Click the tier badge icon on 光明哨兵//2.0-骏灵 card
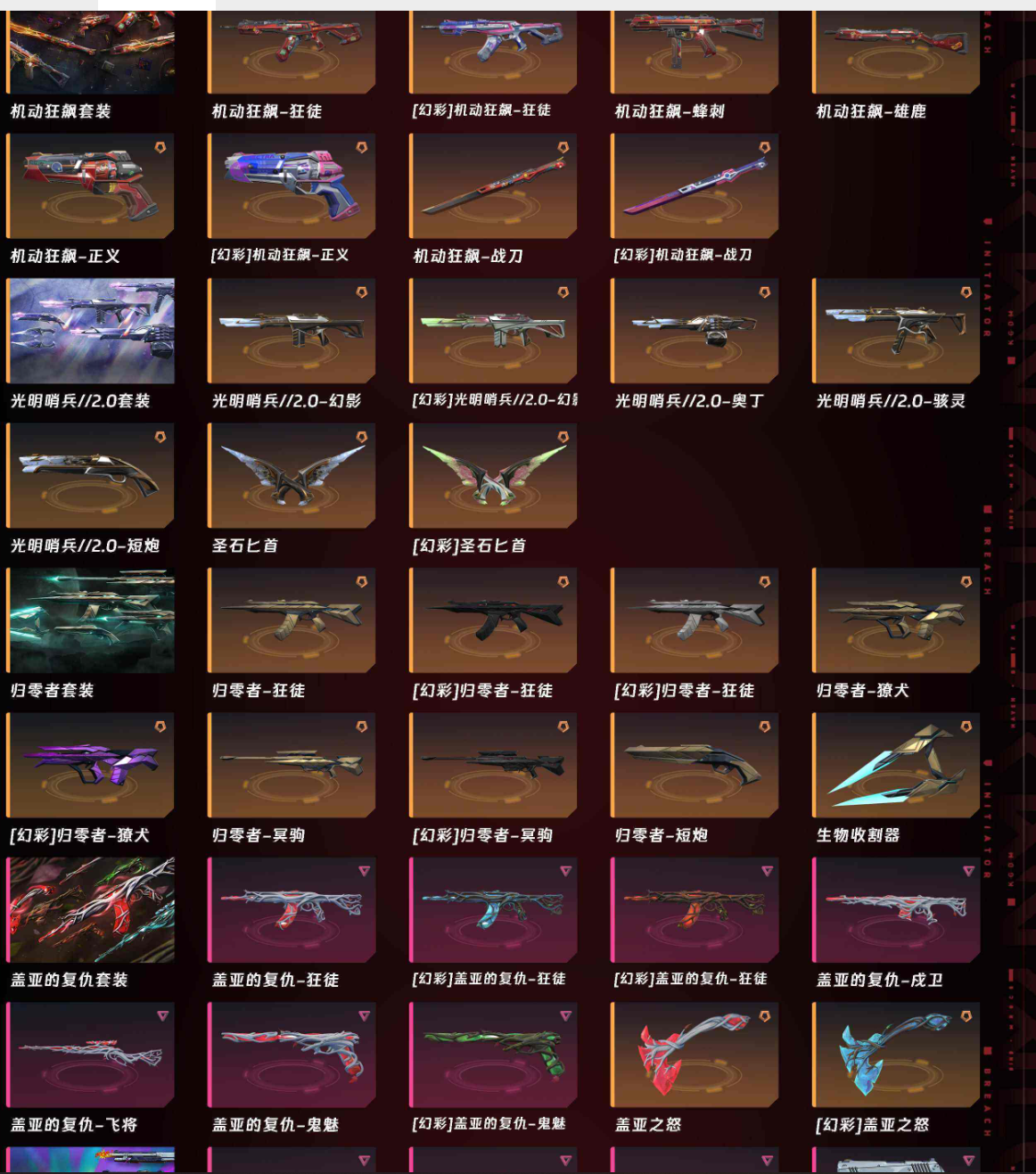This screenshot has height=1174, width=1036. (x=966, y=292)
